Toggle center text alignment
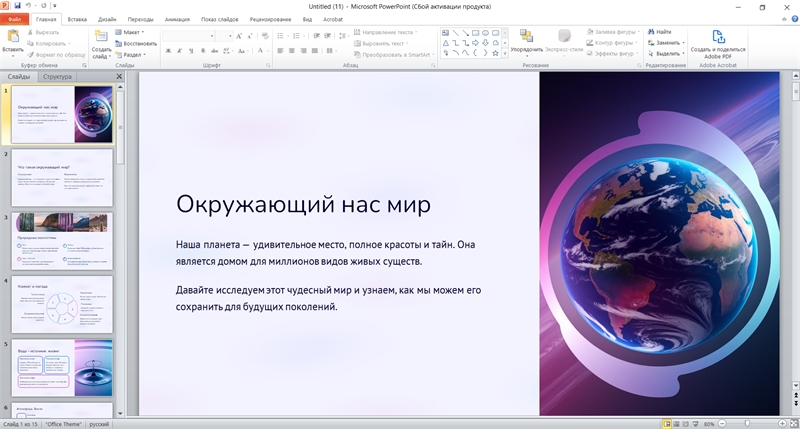800x429 pixels. point(292,51)
